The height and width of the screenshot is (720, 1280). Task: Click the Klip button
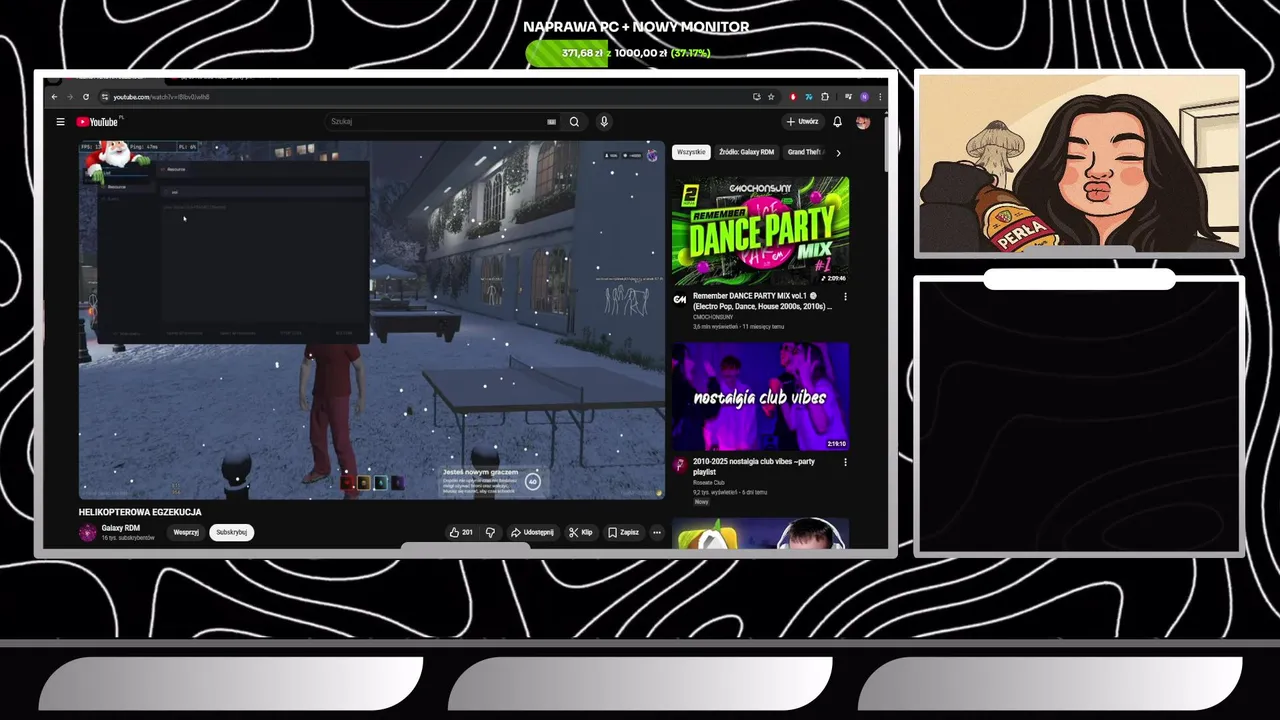click(x=581, y=532)
